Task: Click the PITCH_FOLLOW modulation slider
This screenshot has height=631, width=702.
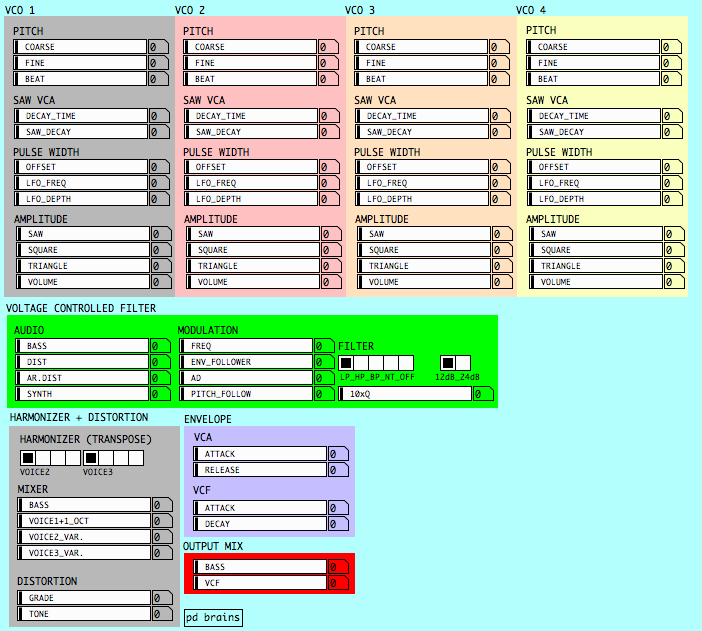Action: 246,394
